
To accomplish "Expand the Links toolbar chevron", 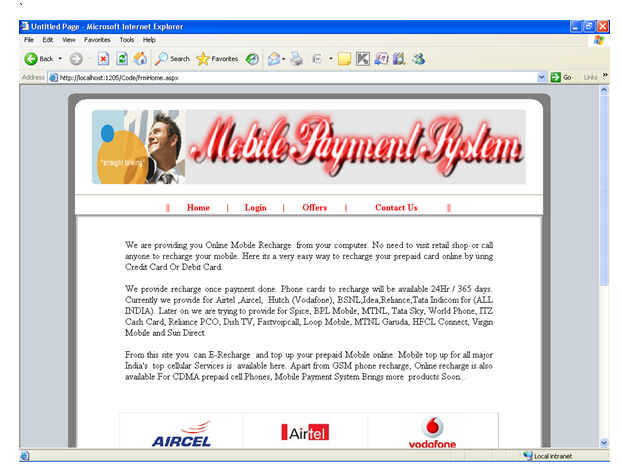I will click(x=605, y=75).
